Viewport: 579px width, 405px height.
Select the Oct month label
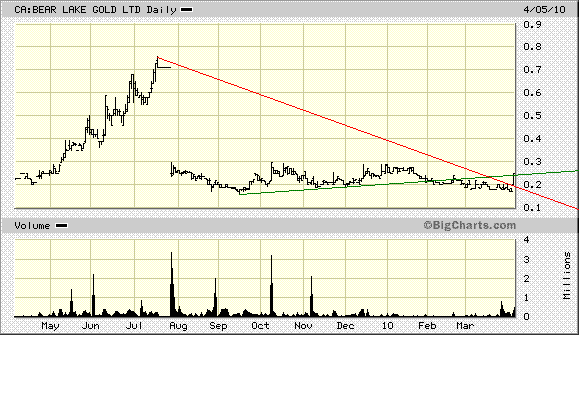click(260, 326)
